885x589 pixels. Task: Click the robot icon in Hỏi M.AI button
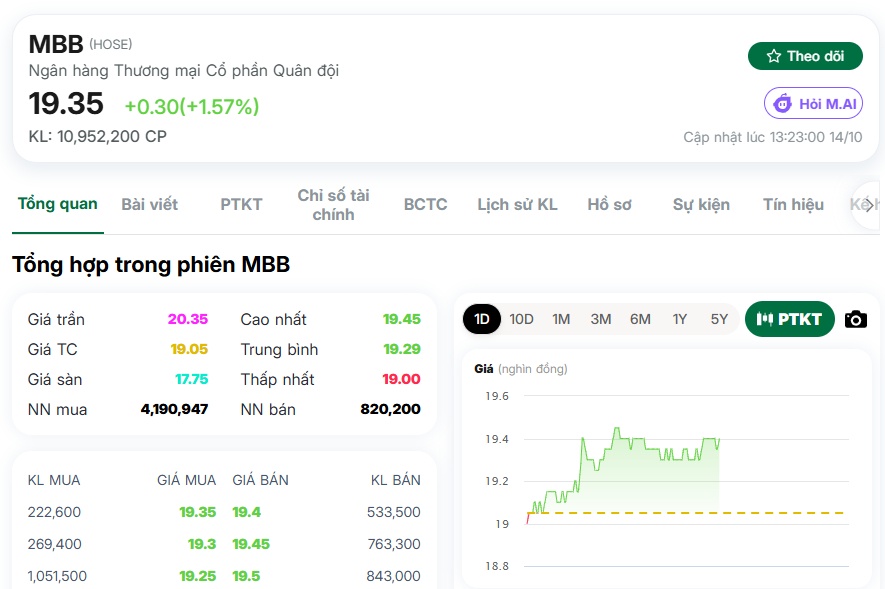click(x=782, y=103)
